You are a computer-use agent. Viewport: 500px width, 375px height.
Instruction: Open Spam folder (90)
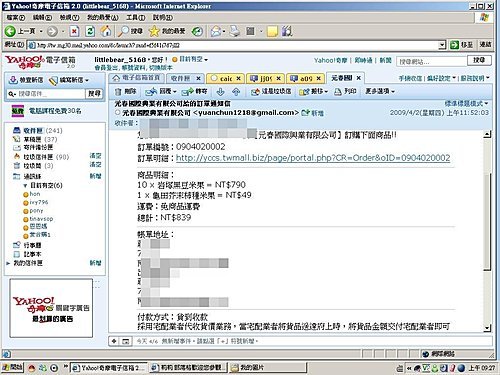41,157
